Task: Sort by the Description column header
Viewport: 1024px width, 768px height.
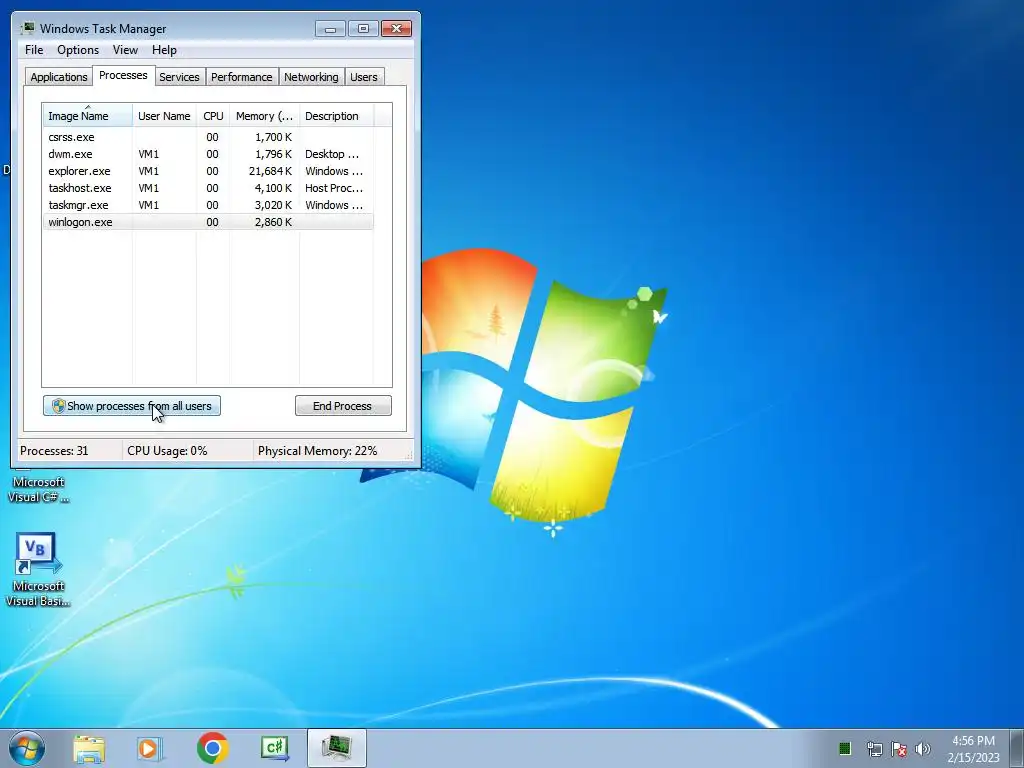Action: (336, 115)
